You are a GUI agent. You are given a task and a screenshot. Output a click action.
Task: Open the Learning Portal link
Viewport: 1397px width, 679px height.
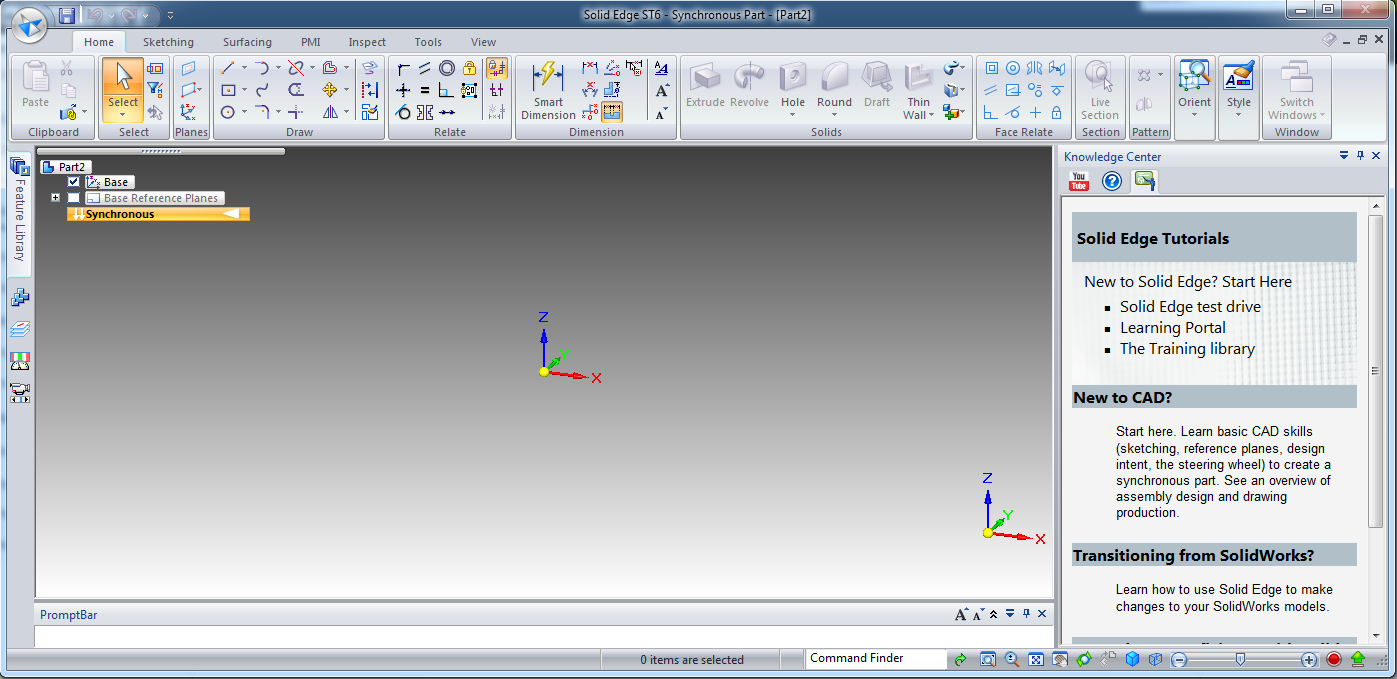[1172, 328]
